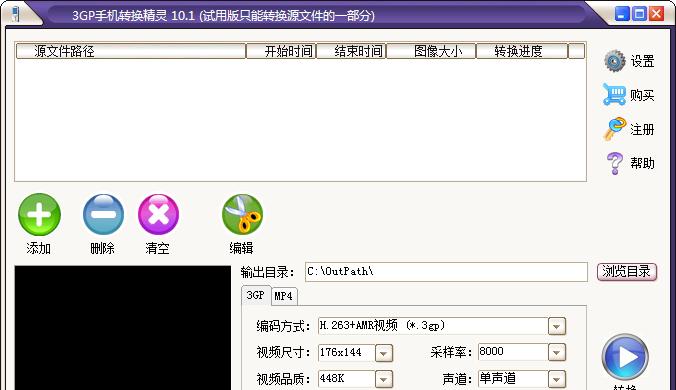Screen dimensions: 676x390
Task: Open the 编辑 (edit) scissors icon
Action: 242,214
